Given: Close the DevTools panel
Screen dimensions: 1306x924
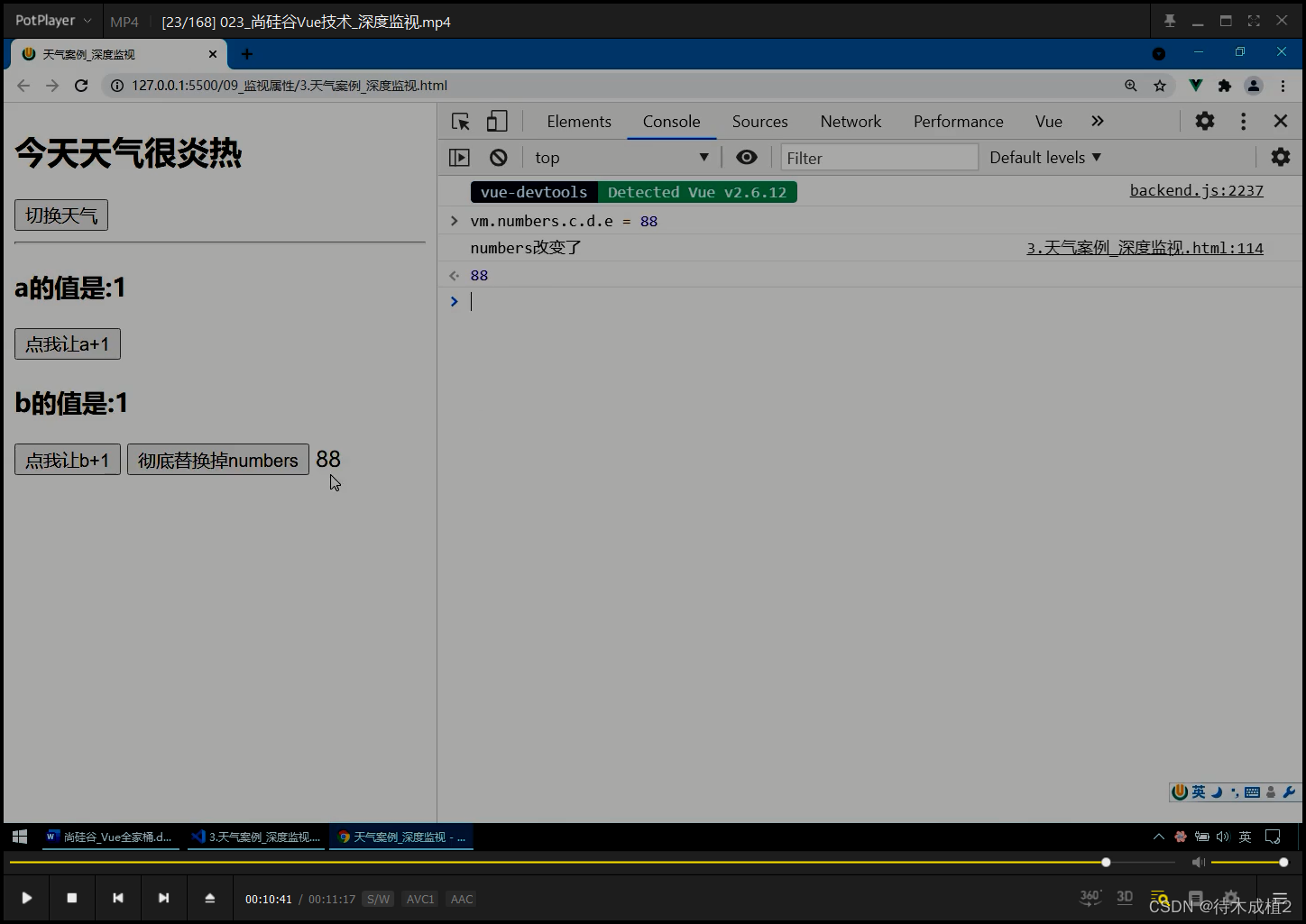Looking at the screenshot, I should 1280,121.
